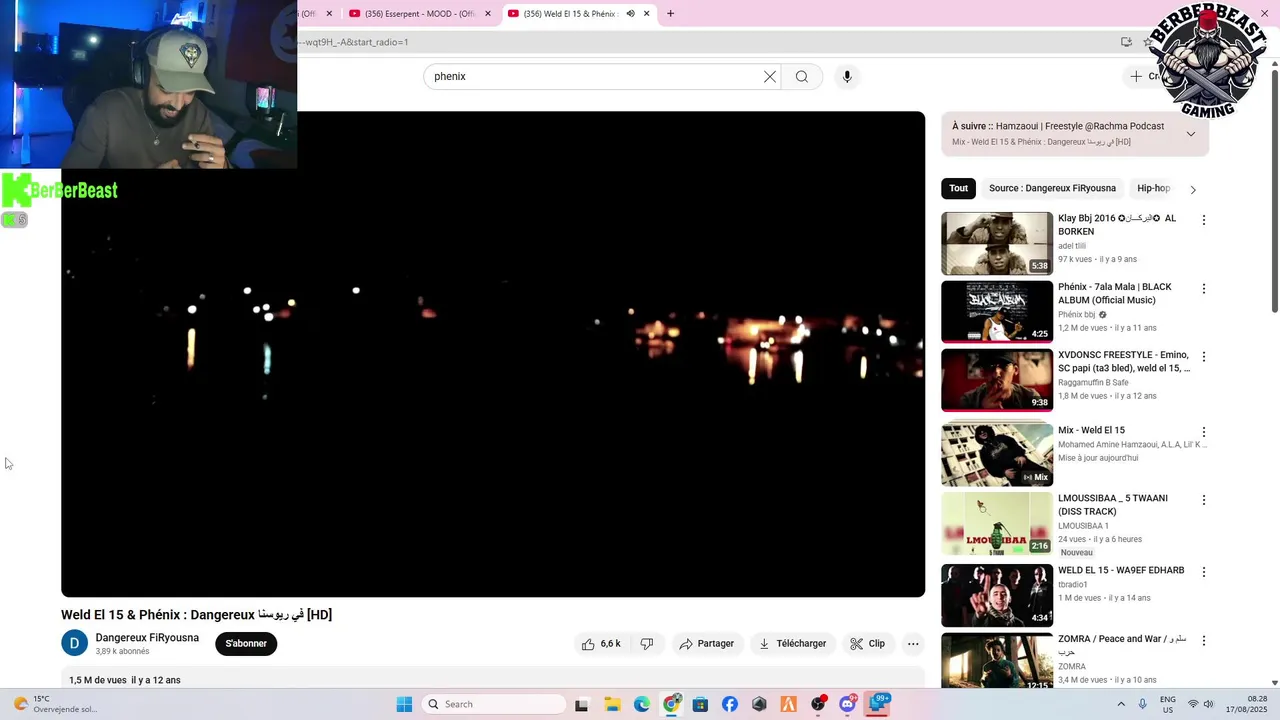Click the Télécharger download button
Image resolution: width=1280 pixels, height=720 pixels.
pyautogui.click(x=792, y=644)
